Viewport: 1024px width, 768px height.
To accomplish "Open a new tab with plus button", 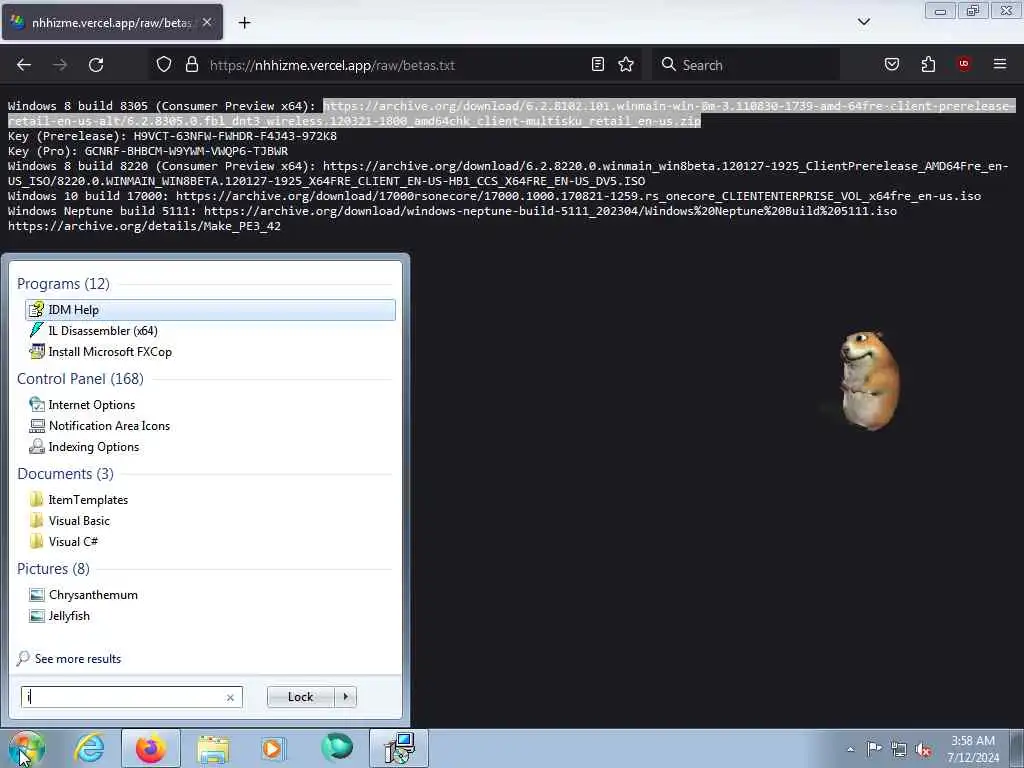I will tap(244, 23).
